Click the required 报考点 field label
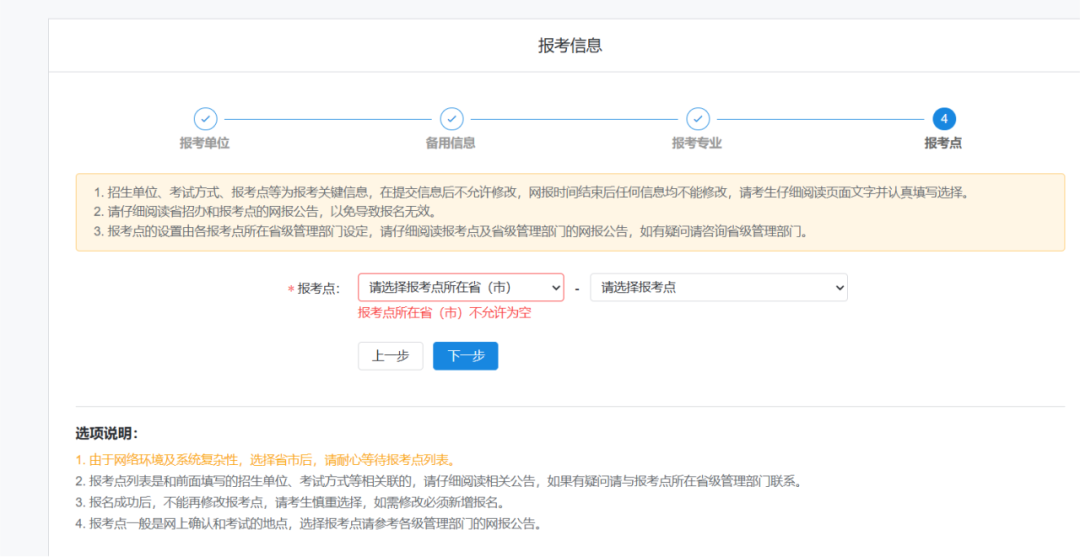 (x=318, y=288)
